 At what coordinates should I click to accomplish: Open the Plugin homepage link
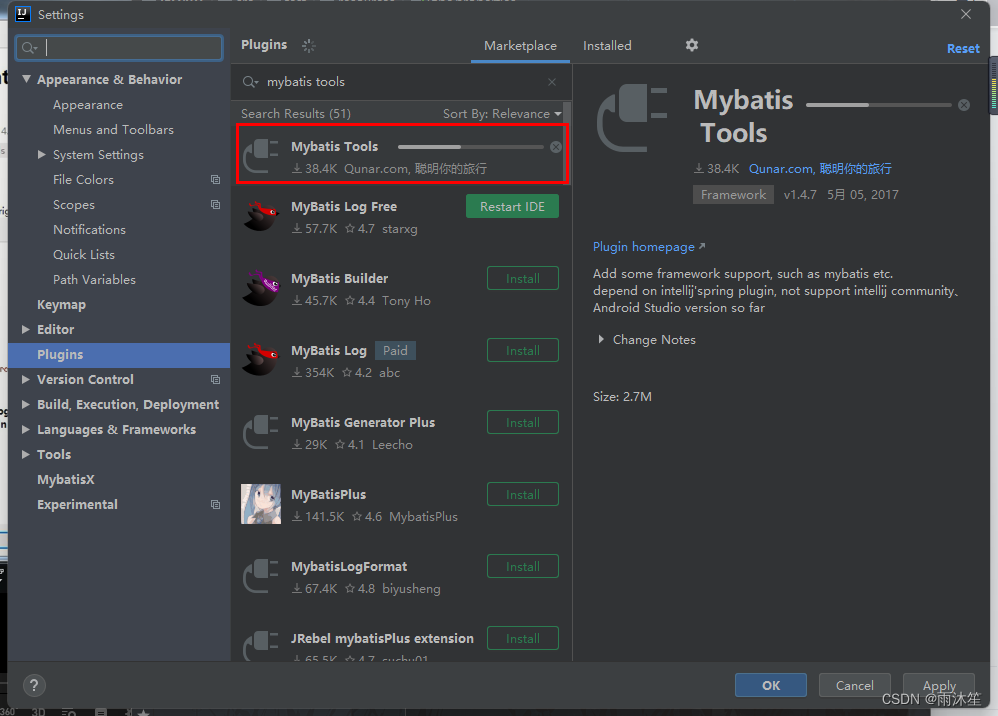pyautogui.click(x=649, y=247)
